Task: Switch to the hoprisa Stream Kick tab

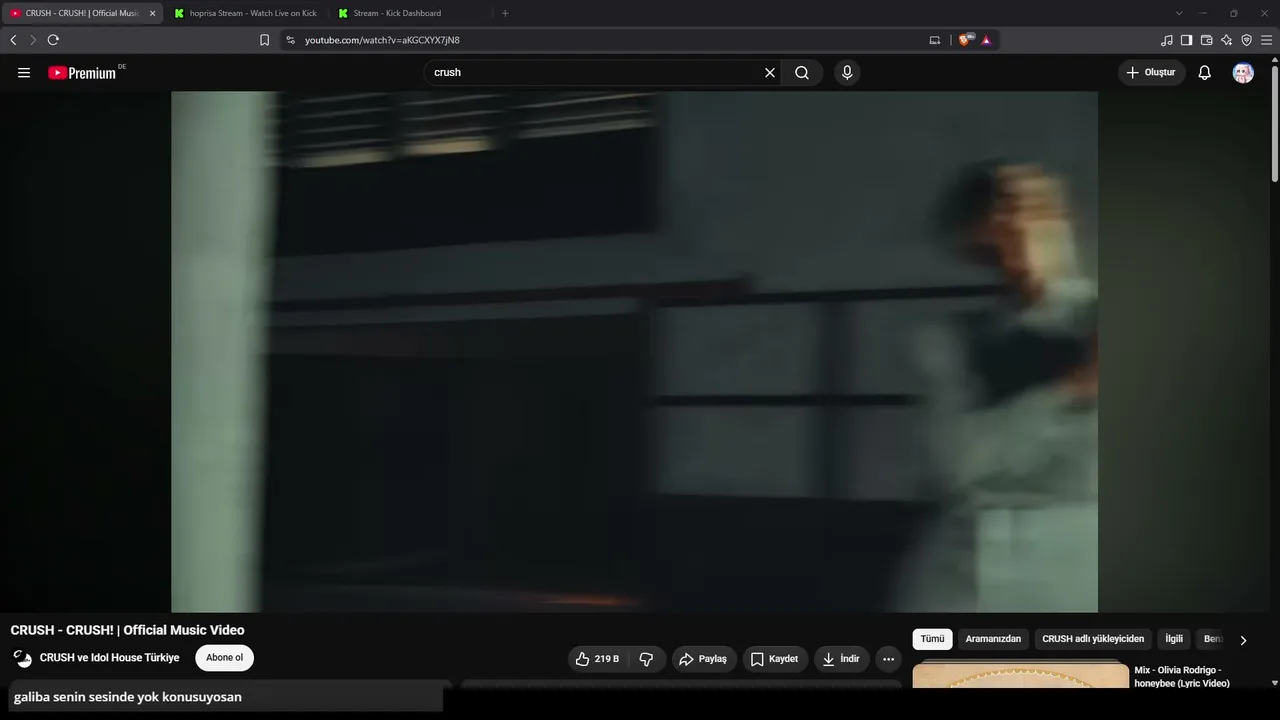Action: 245,13
